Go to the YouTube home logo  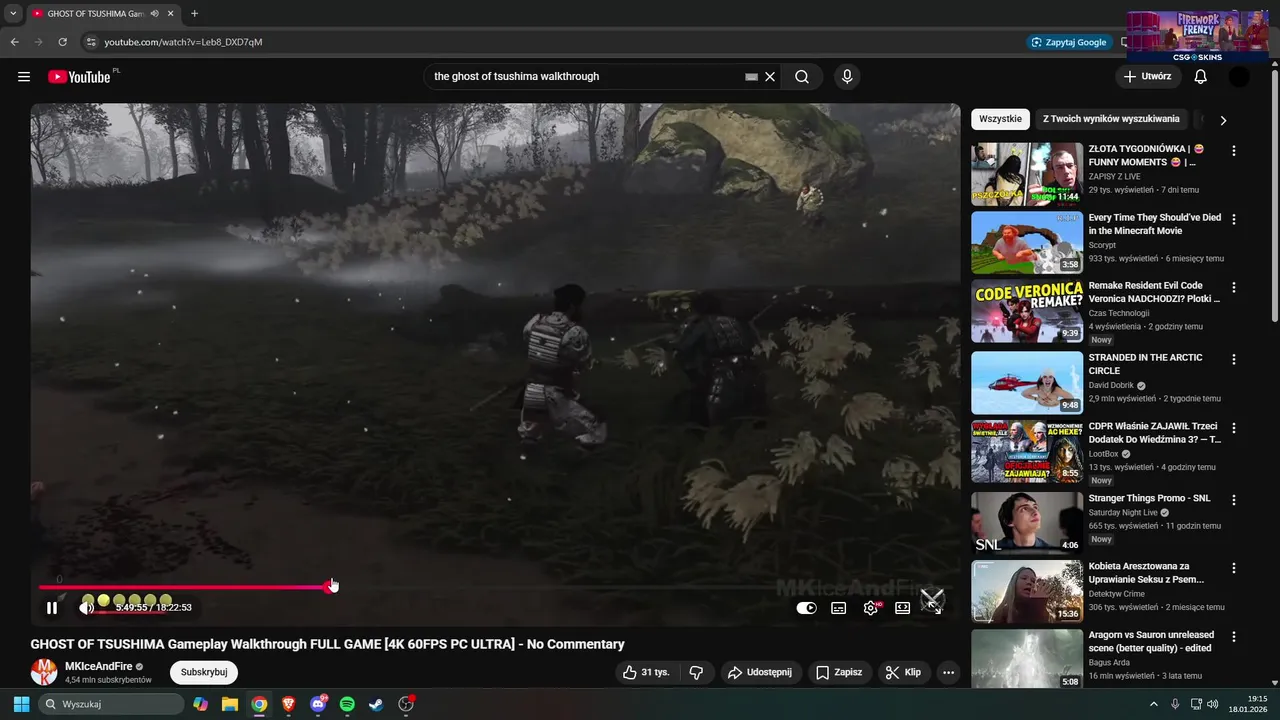79,77
